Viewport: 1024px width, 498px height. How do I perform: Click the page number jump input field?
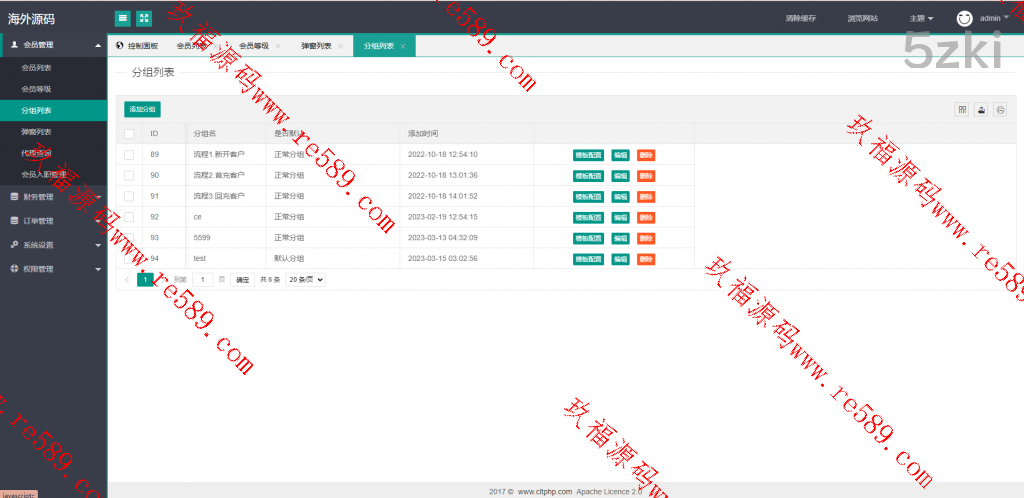pyautogui.click(x=203, y=280)
